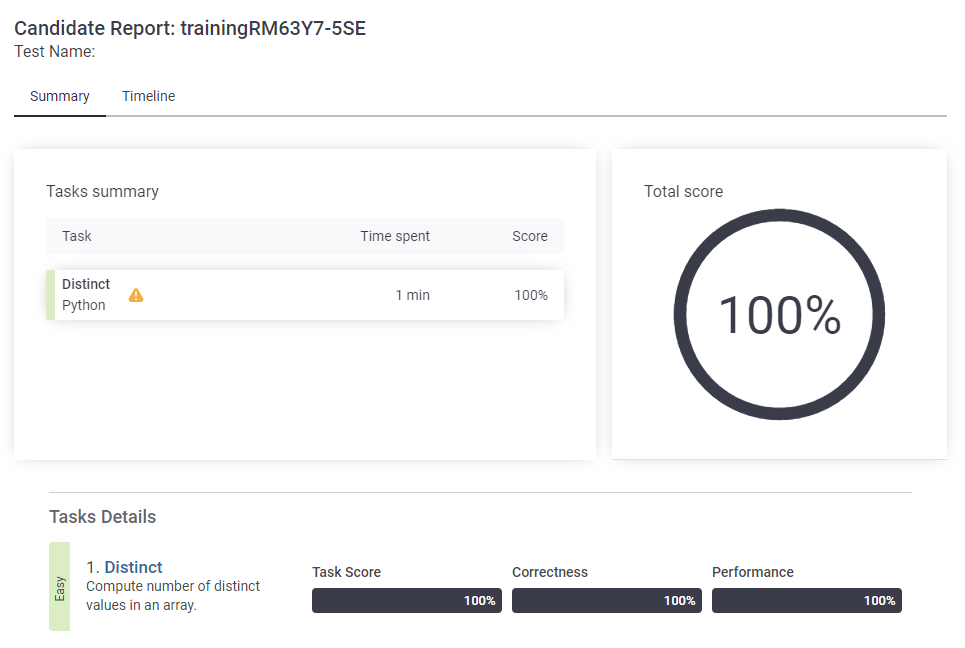Click the Performance label
The height and width of the screenshot is (648, 965).
click(753, 572)
